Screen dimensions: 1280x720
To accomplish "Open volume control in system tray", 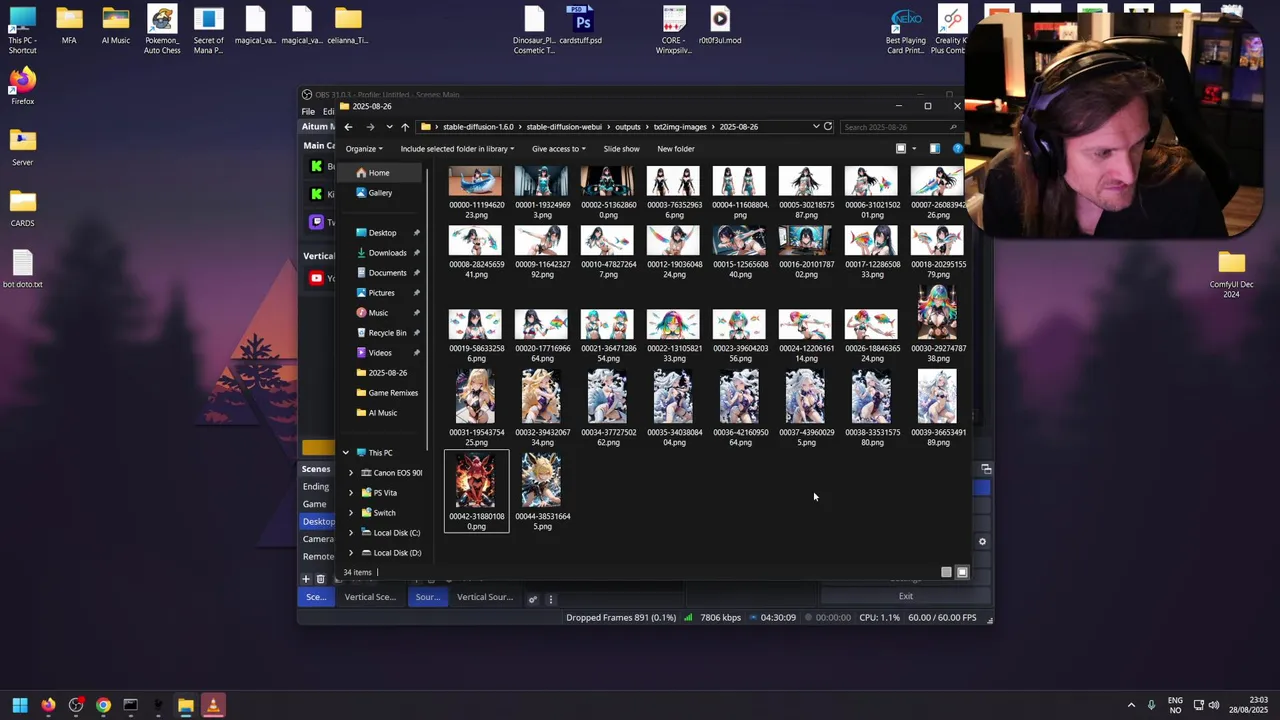I will pos(1215,705).
